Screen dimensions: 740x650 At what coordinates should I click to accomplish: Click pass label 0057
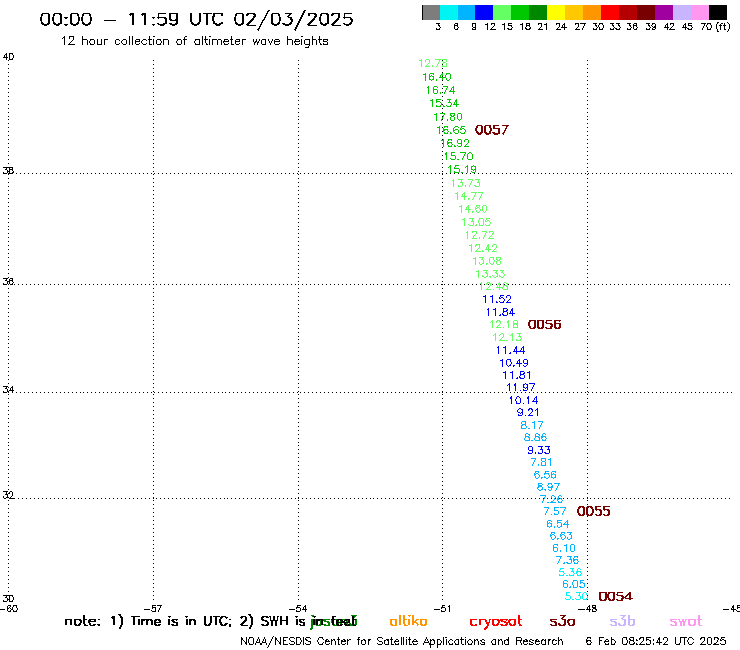coord(492,130)
